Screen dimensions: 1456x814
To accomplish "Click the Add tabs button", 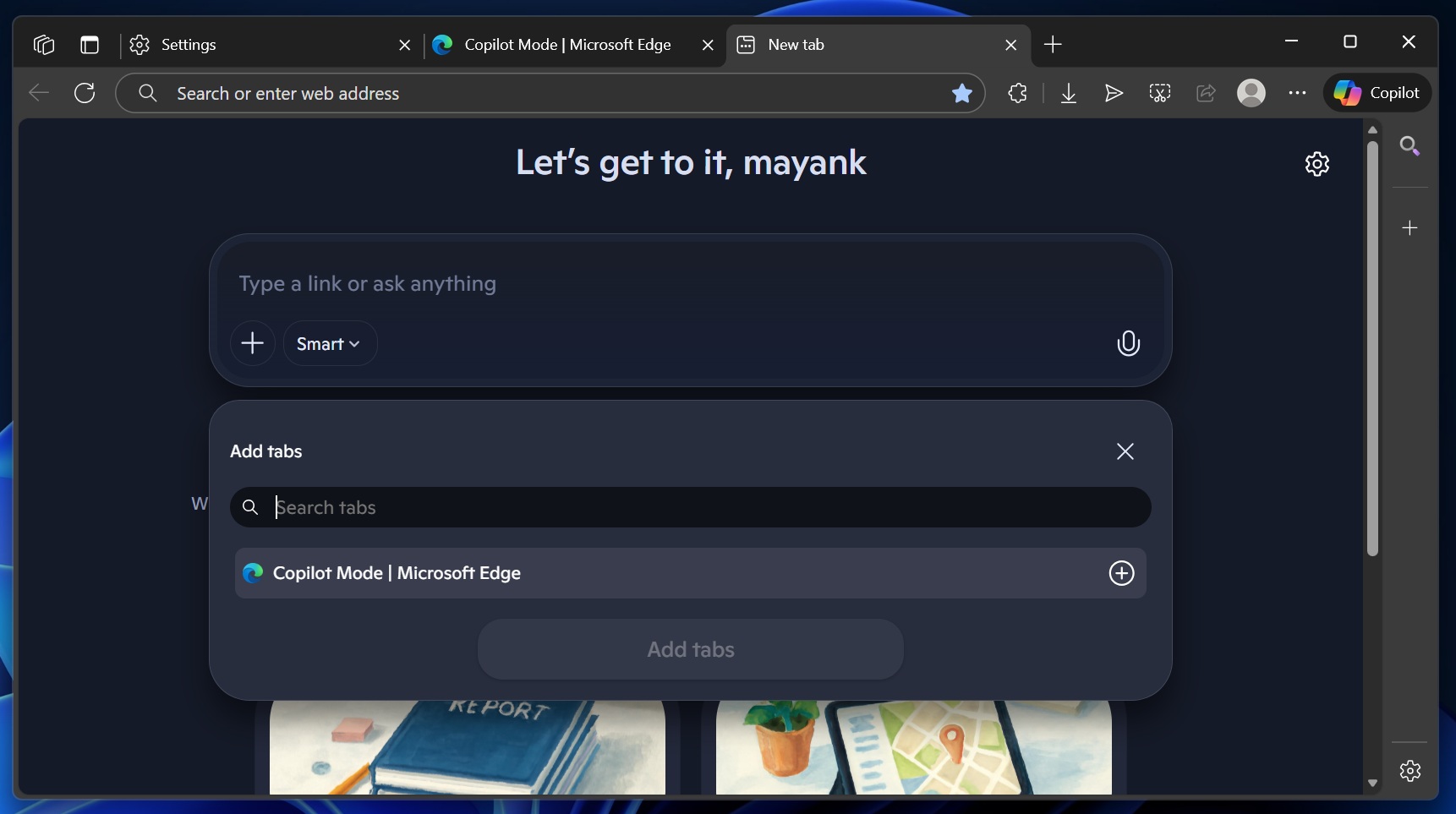I will (x=691, y=649).
